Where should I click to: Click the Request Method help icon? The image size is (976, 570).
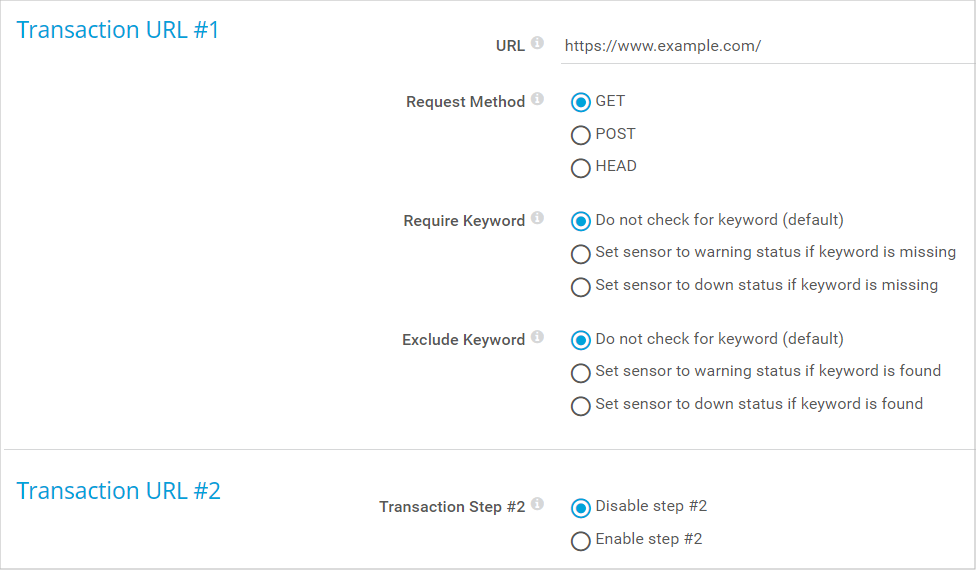tap(537, 99)
